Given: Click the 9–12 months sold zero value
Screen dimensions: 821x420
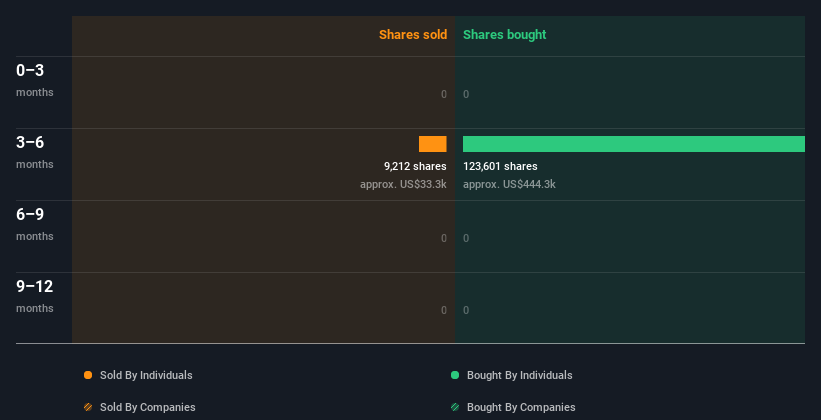Looking at the screenshot, I should click(443, 310).
